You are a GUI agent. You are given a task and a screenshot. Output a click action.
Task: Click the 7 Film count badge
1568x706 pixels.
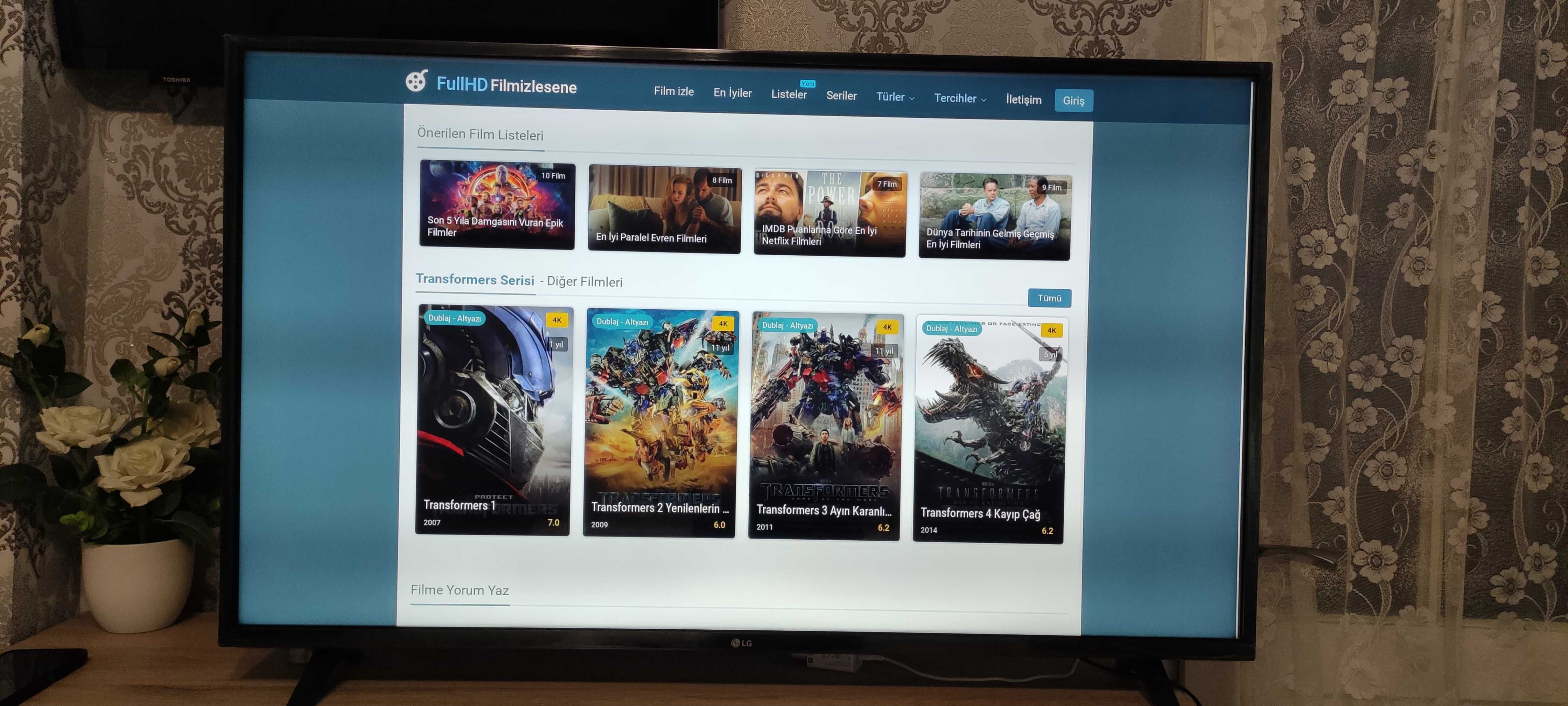[886, 184]
